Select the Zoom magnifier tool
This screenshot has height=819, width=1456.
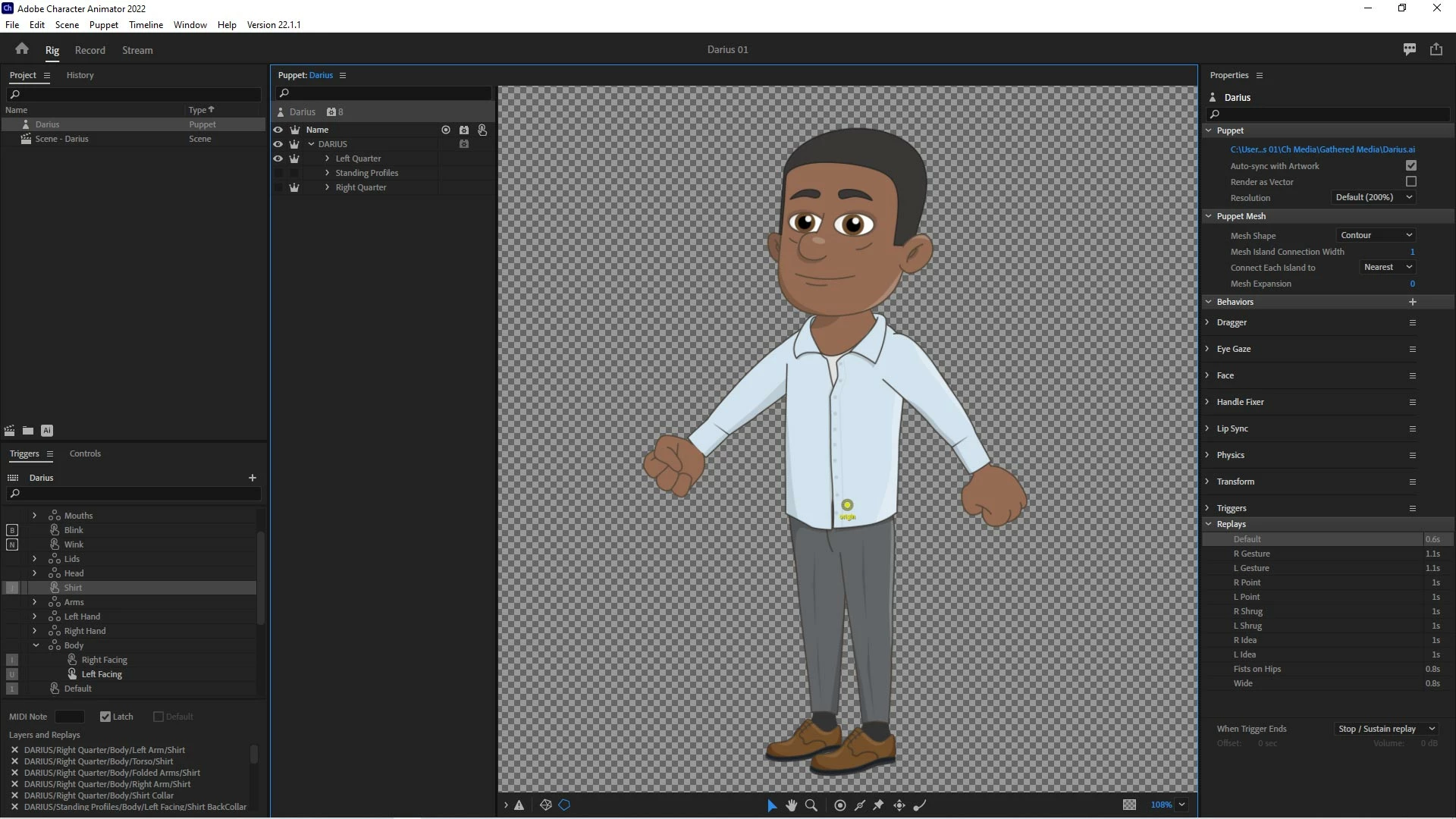(811, 805)
